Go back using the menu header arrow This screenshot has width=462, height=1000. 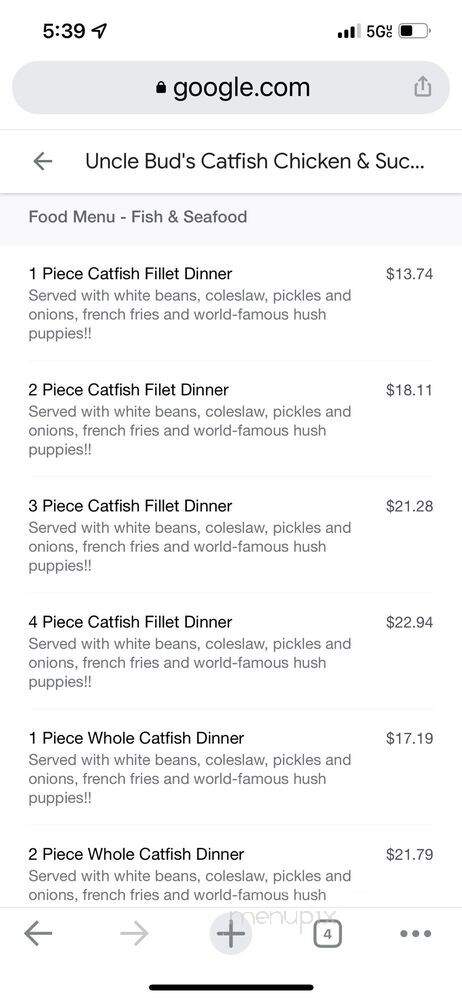43,161
